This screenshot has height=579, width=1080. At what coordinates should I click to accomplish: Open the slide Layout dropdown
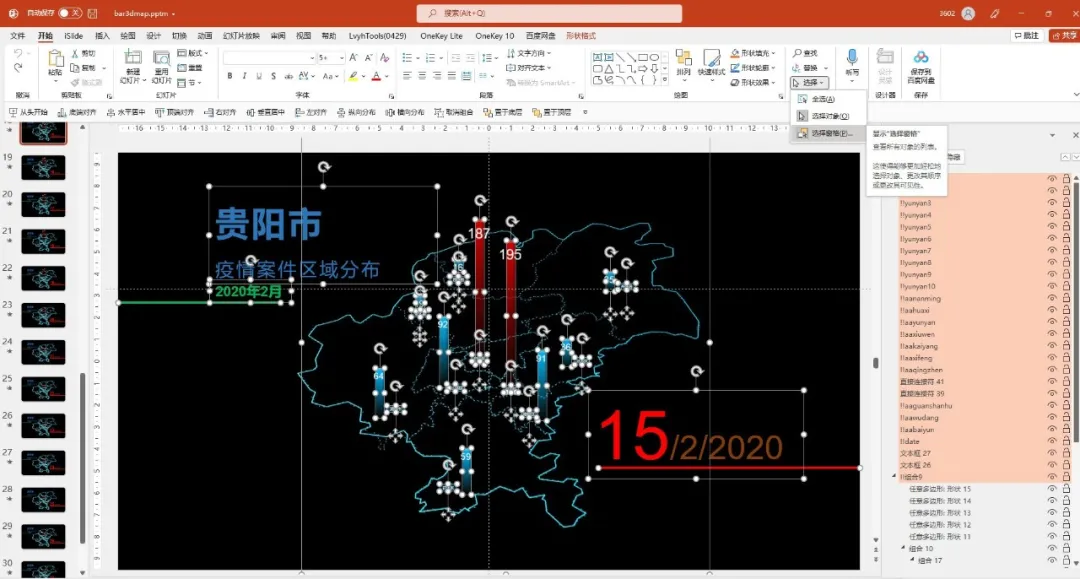click(193, 53)
